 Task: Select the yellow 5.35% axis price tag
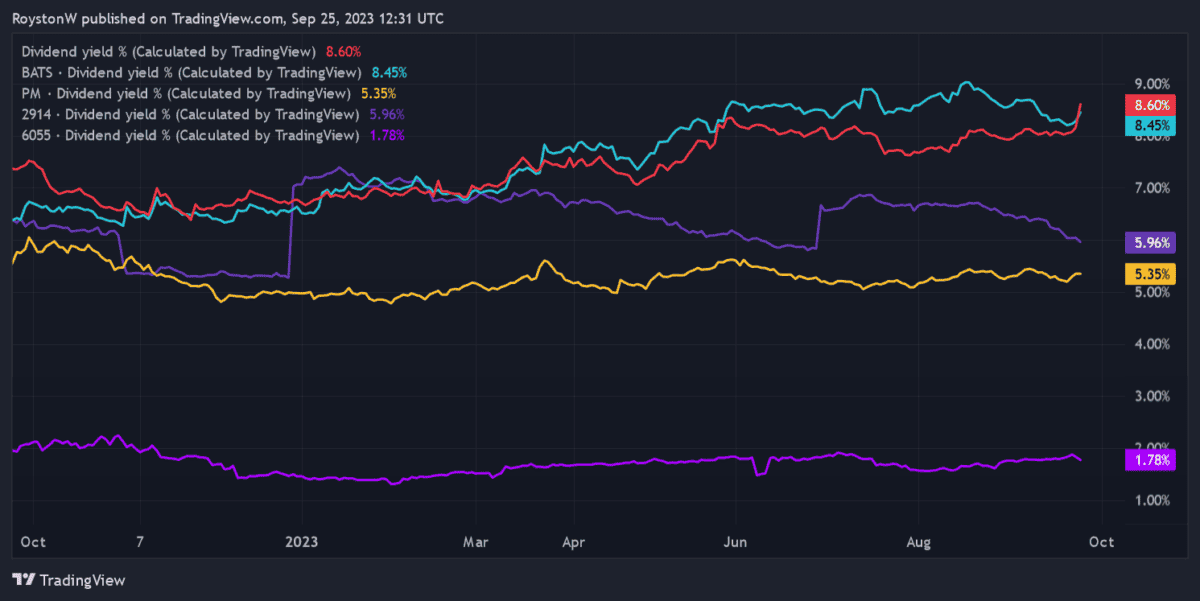1148,273
